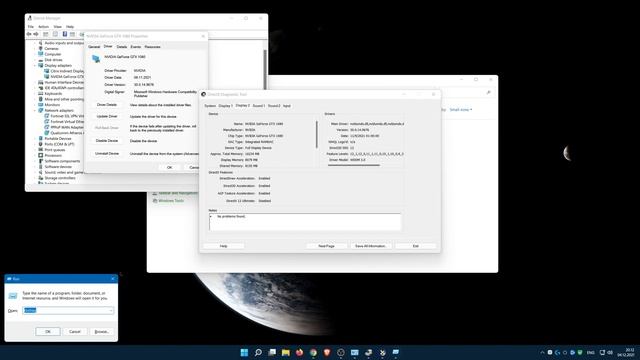Viewport: 640px width, 360px height.
Task: Switch to Sound 1 tab in DirectX tool
Action: click(258, 106)
